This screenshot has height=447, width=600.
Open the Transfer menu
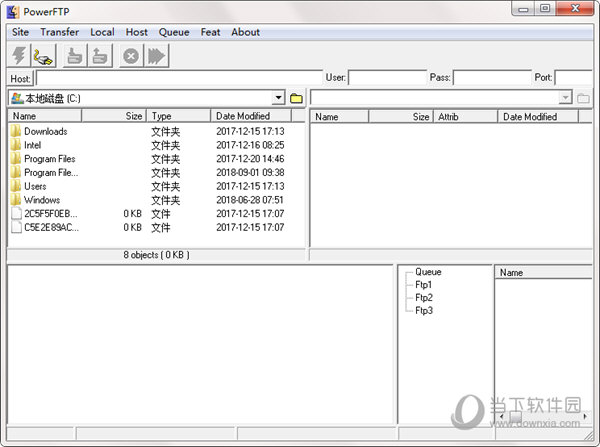point(60,32)
